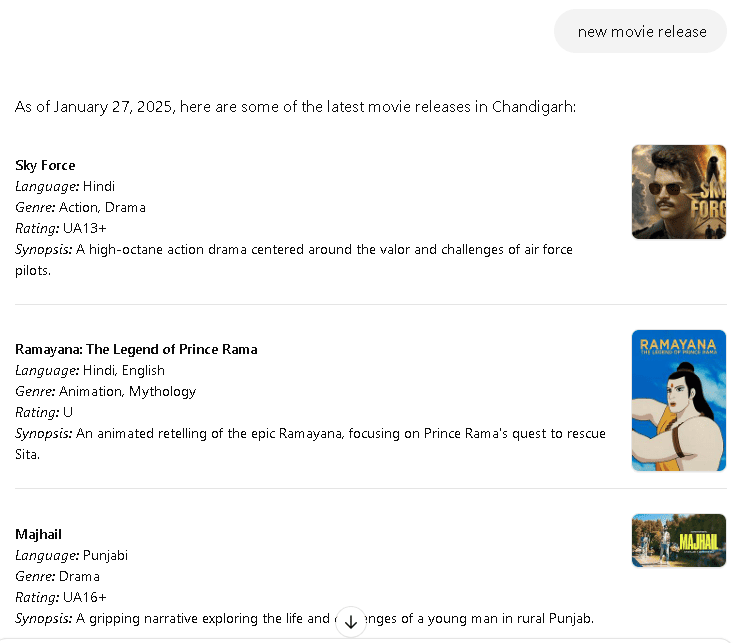Screen dimensions: 747x643
Task: Click Ramayana's 'Hindi, English' language line
Action: [90, 370]
